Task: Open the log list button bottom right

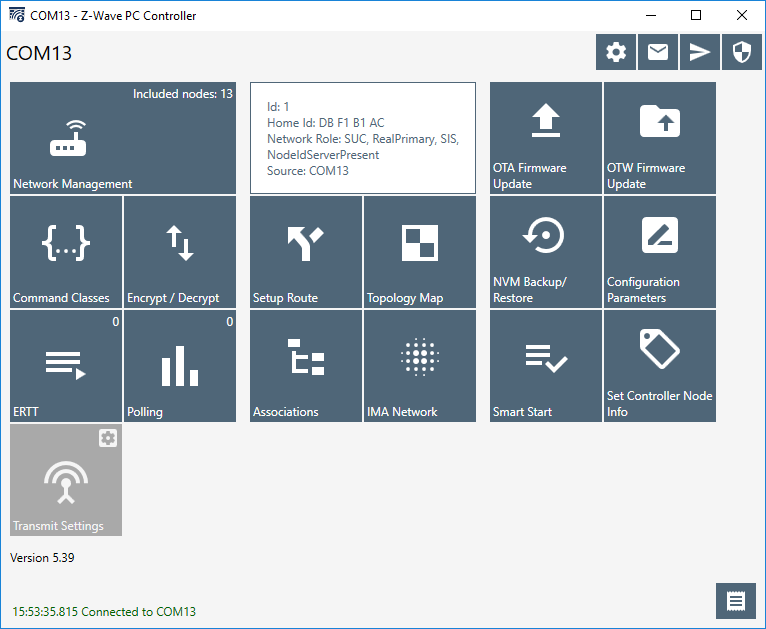Action: 736,601
